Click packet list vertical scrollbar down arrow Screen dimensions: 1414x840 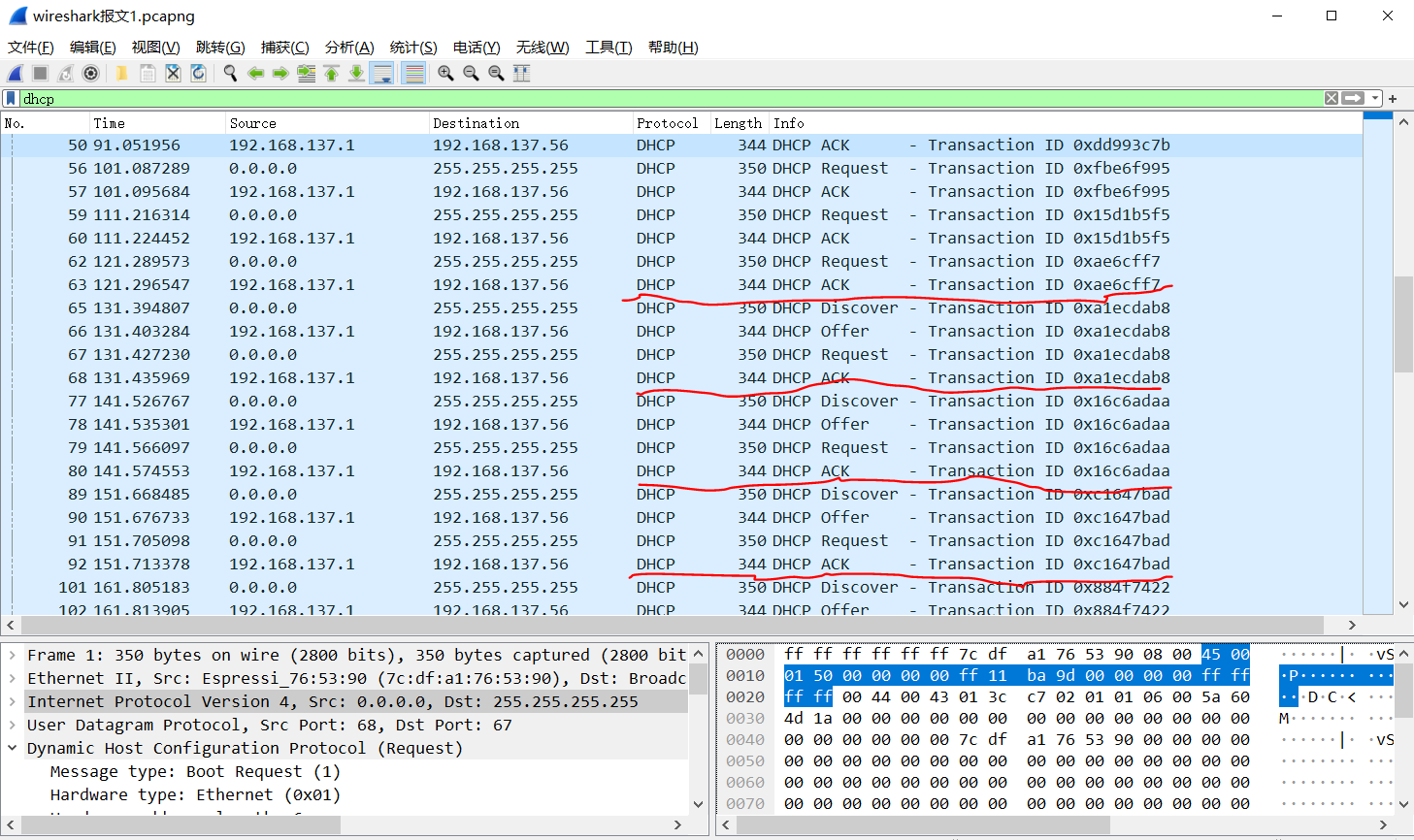(1403, 604)
